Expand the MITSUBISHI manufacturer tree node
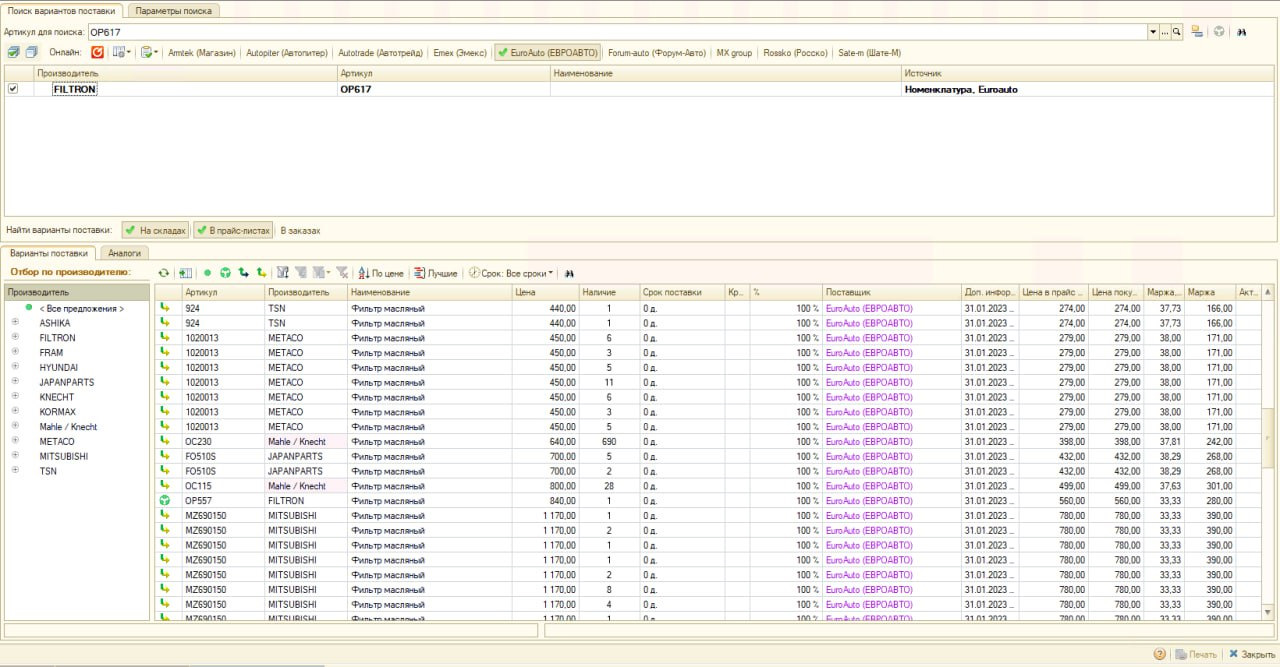Screen dimensions: 1280x667 coord(15,456)
